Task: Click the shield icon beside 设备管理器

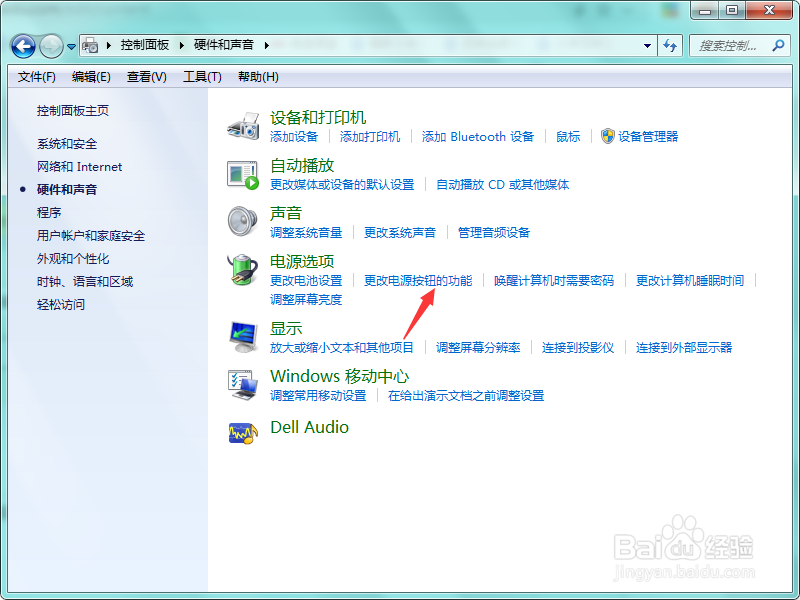Action: click(608, 136)
